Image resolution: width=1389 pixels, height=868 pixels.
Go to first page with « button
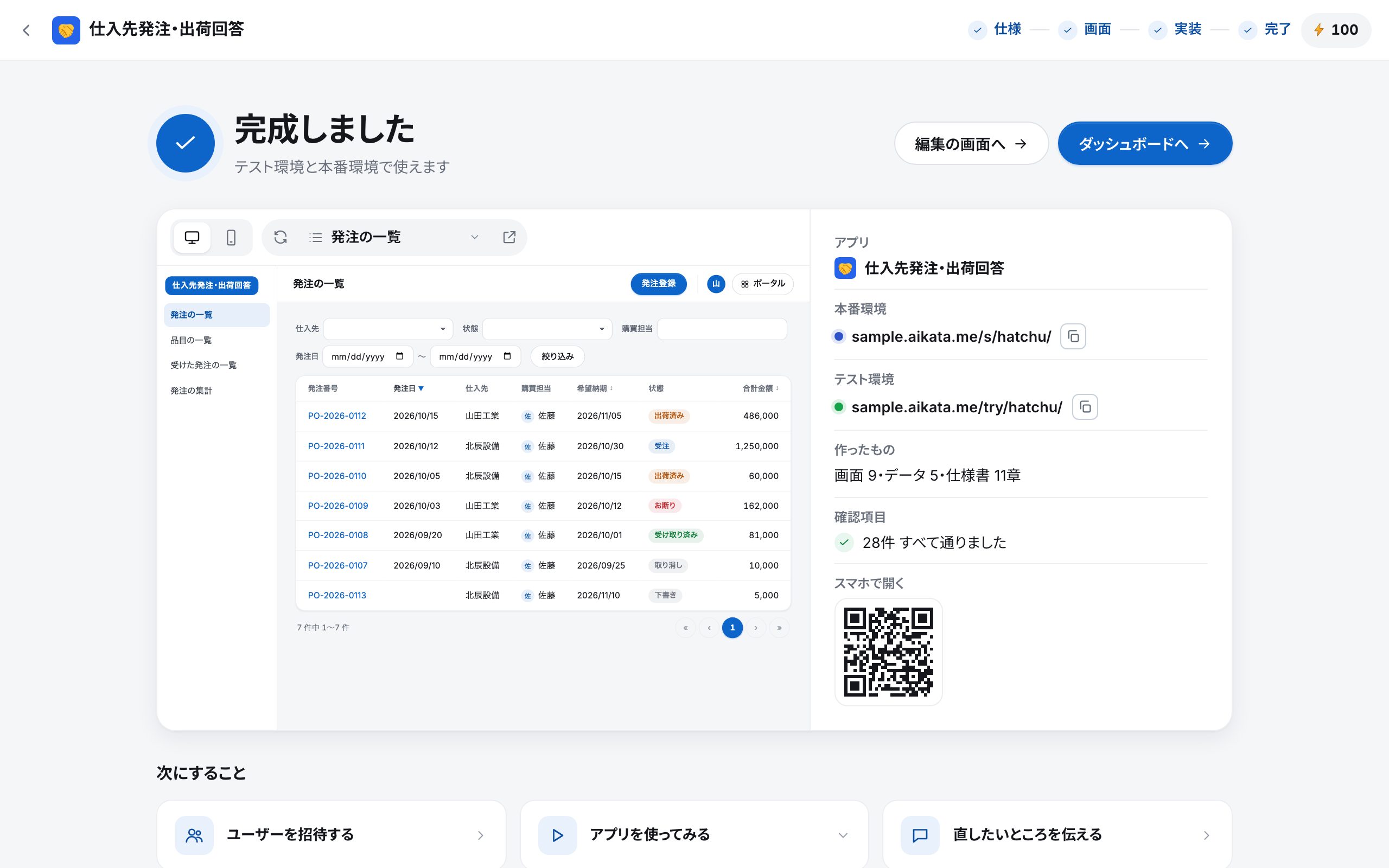click(685, 628)
